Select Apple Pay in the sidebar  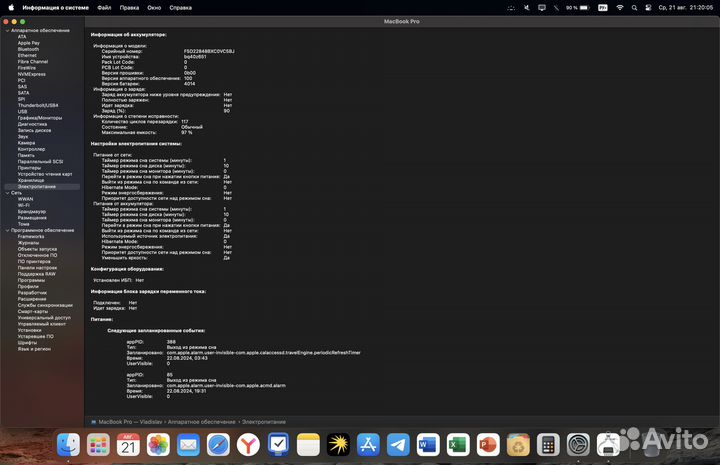(x=29, y=43)
